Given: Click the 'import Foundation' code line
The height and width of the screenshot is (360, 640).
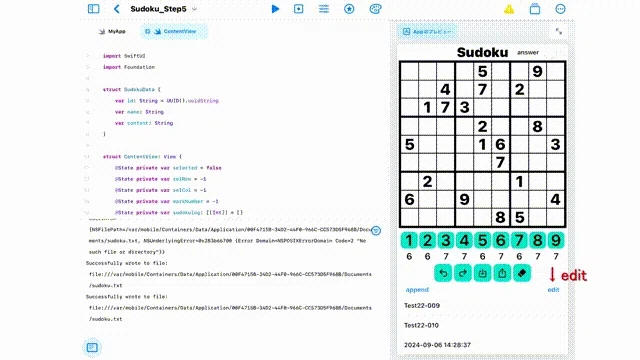Looking at the screenshot, I should pos(129,67).
